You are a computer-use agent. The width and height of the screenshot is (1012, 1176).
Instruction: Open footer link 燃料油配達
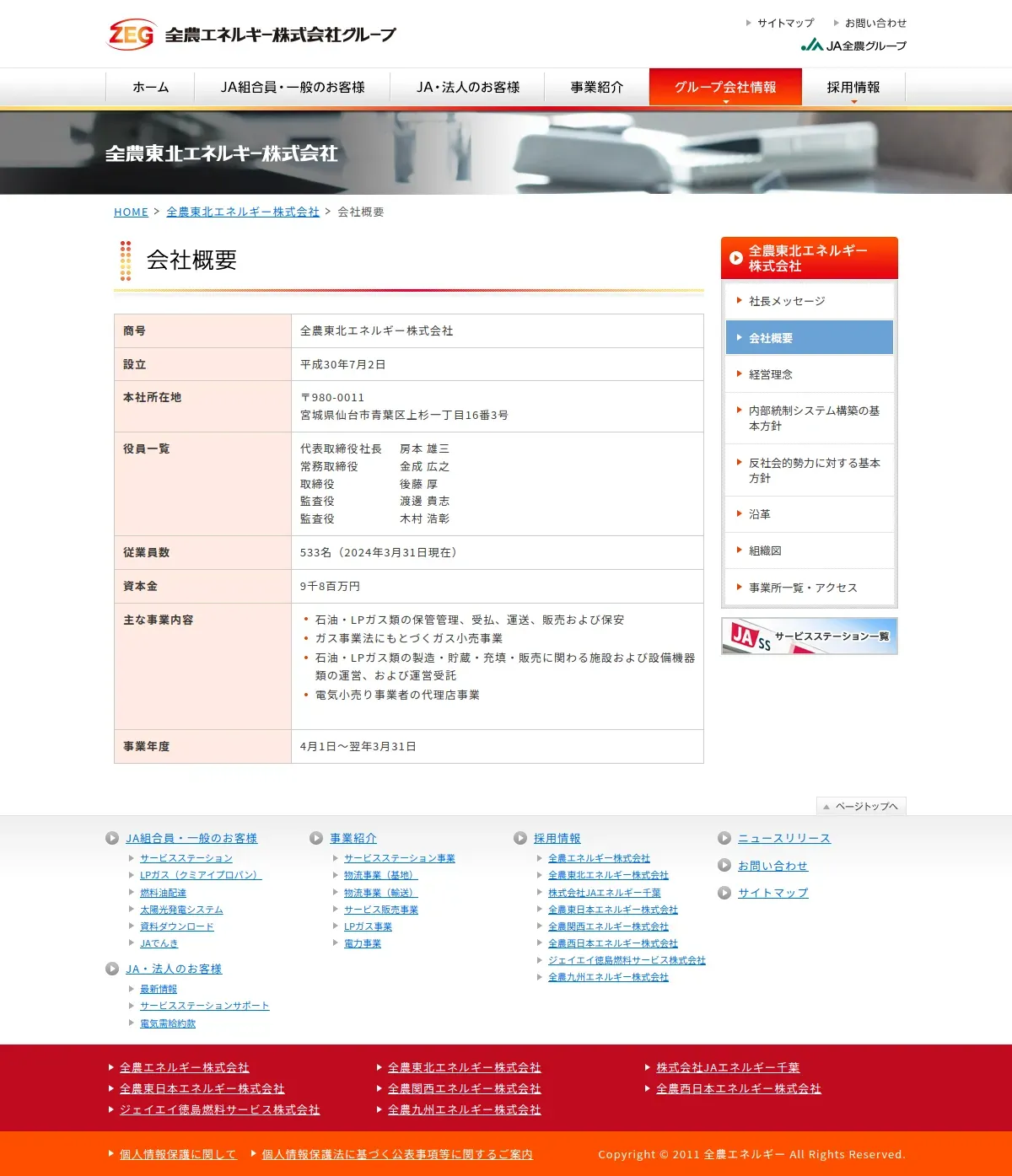click(x=163, y=893)
